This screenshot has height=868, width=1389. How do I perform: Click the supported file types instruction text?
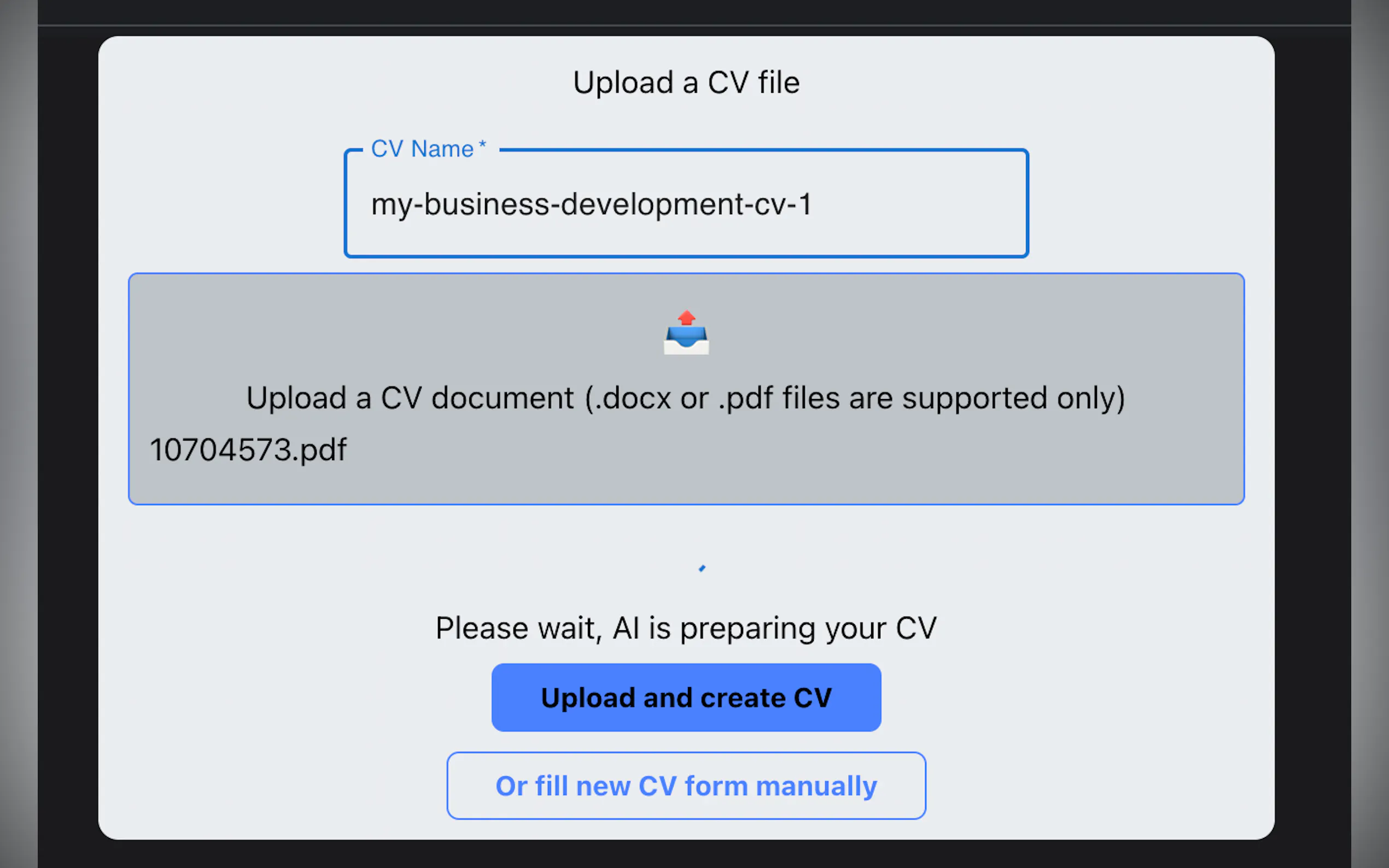tap(686, 398)
